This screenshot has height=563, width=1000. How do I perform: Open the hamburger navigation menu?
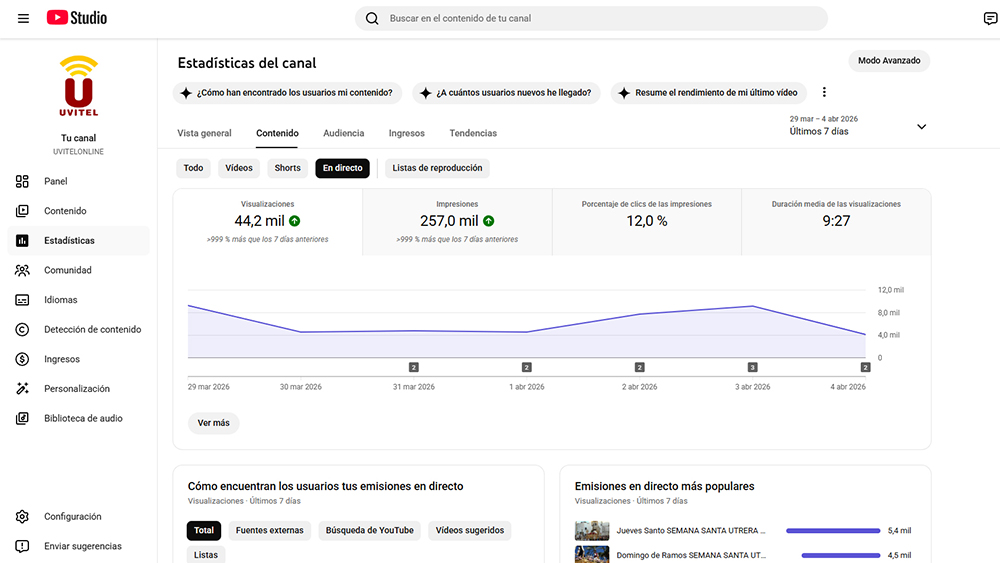23,18
